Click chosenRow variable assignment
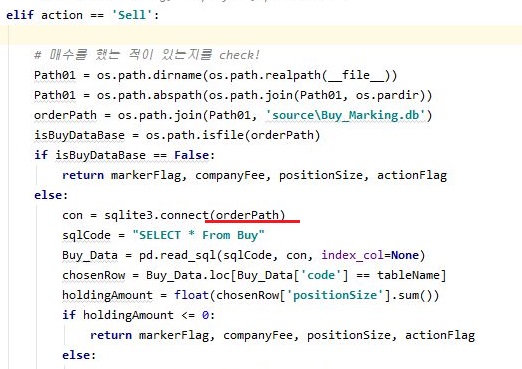Image resolution: width=522 pixels, height=369 pixels. click(x=93, y=275)
